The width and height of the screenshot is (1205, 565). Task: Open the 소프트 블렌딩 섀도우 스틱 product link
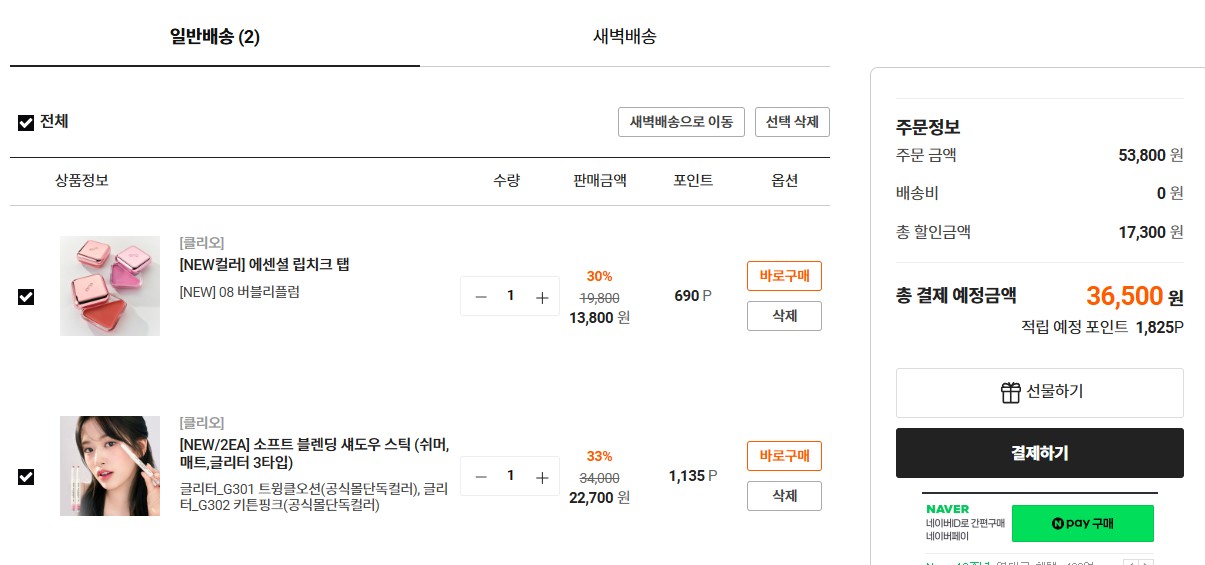point(314,453)
